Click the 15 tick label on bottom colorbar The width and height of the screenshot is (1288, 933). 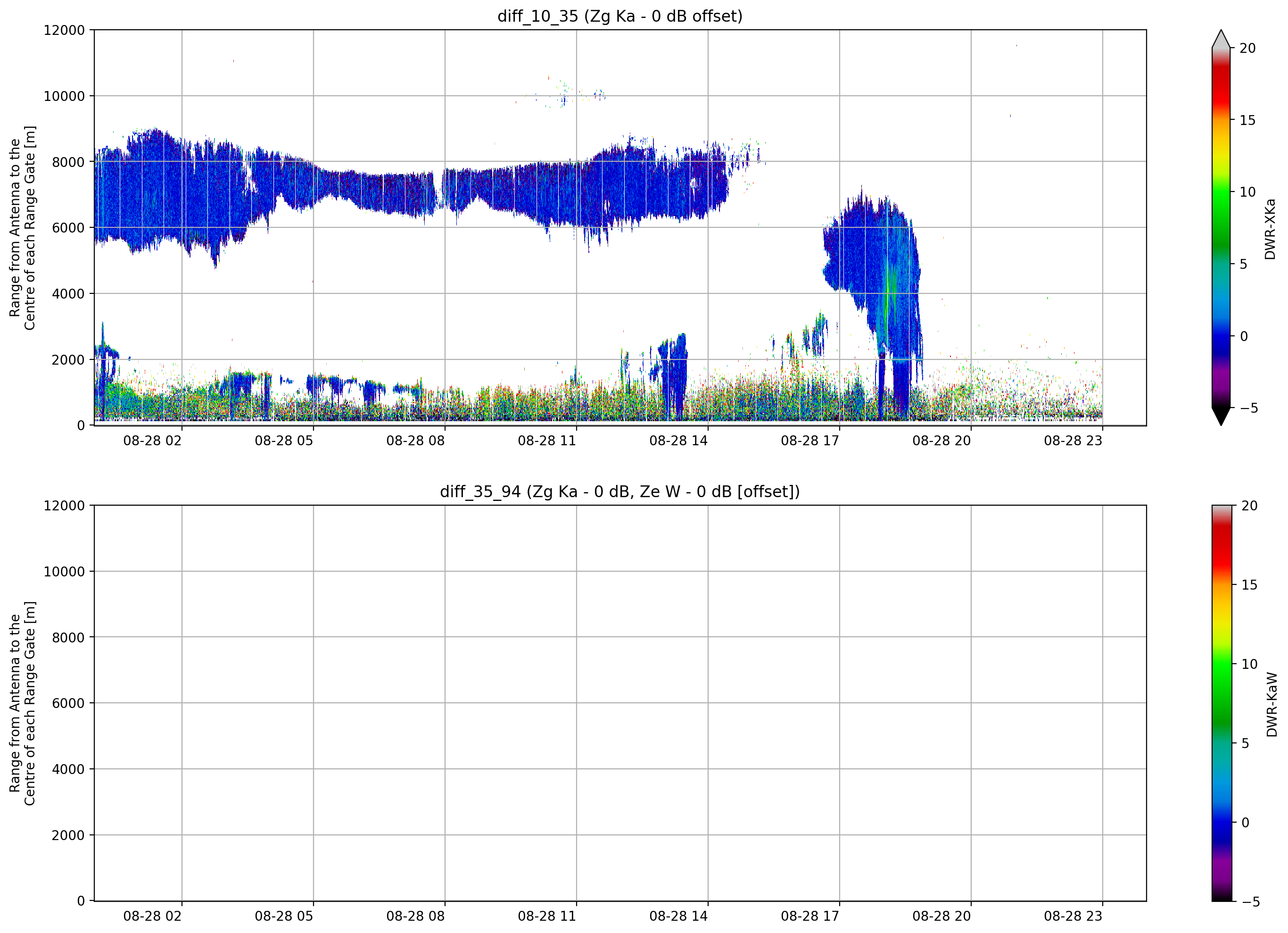1249,585
